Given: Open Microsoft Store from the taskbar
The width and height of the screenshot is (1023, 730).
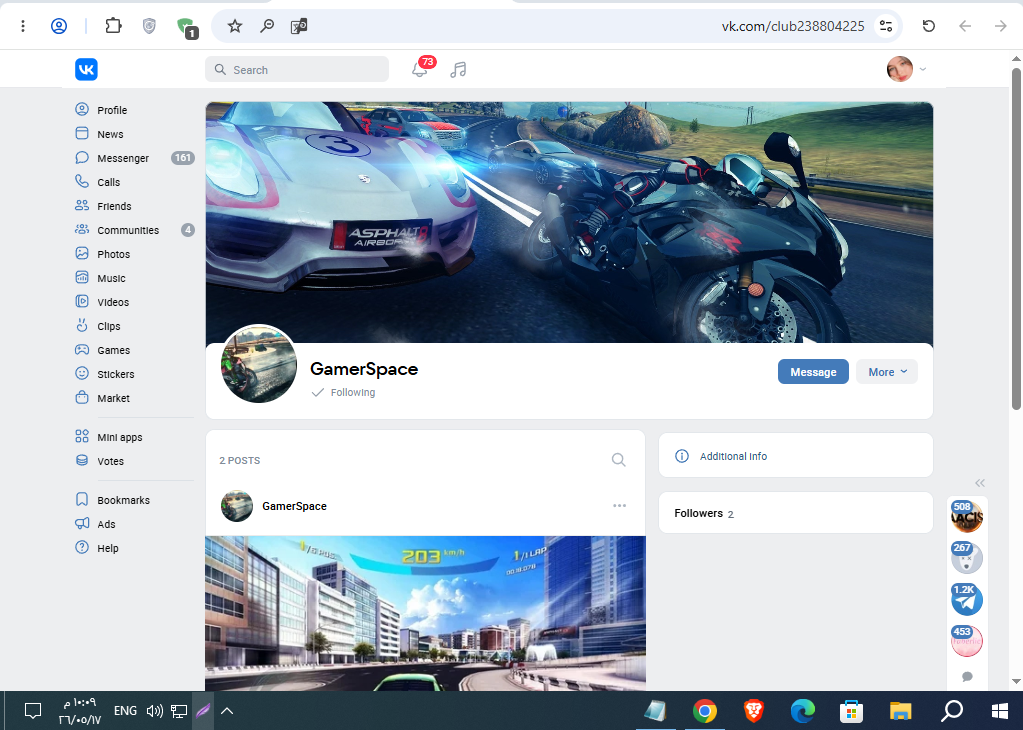Looking at the screenshot, I should pyautogui.click(x=851, y=710).
